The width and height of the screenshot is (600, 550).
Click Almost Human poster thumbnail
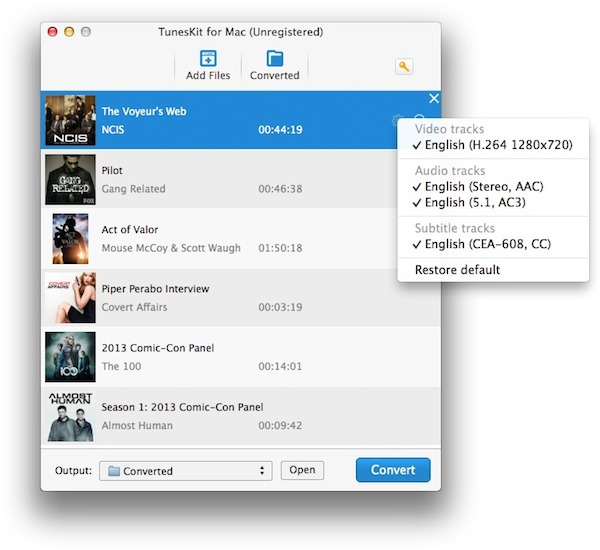point(70,416)
